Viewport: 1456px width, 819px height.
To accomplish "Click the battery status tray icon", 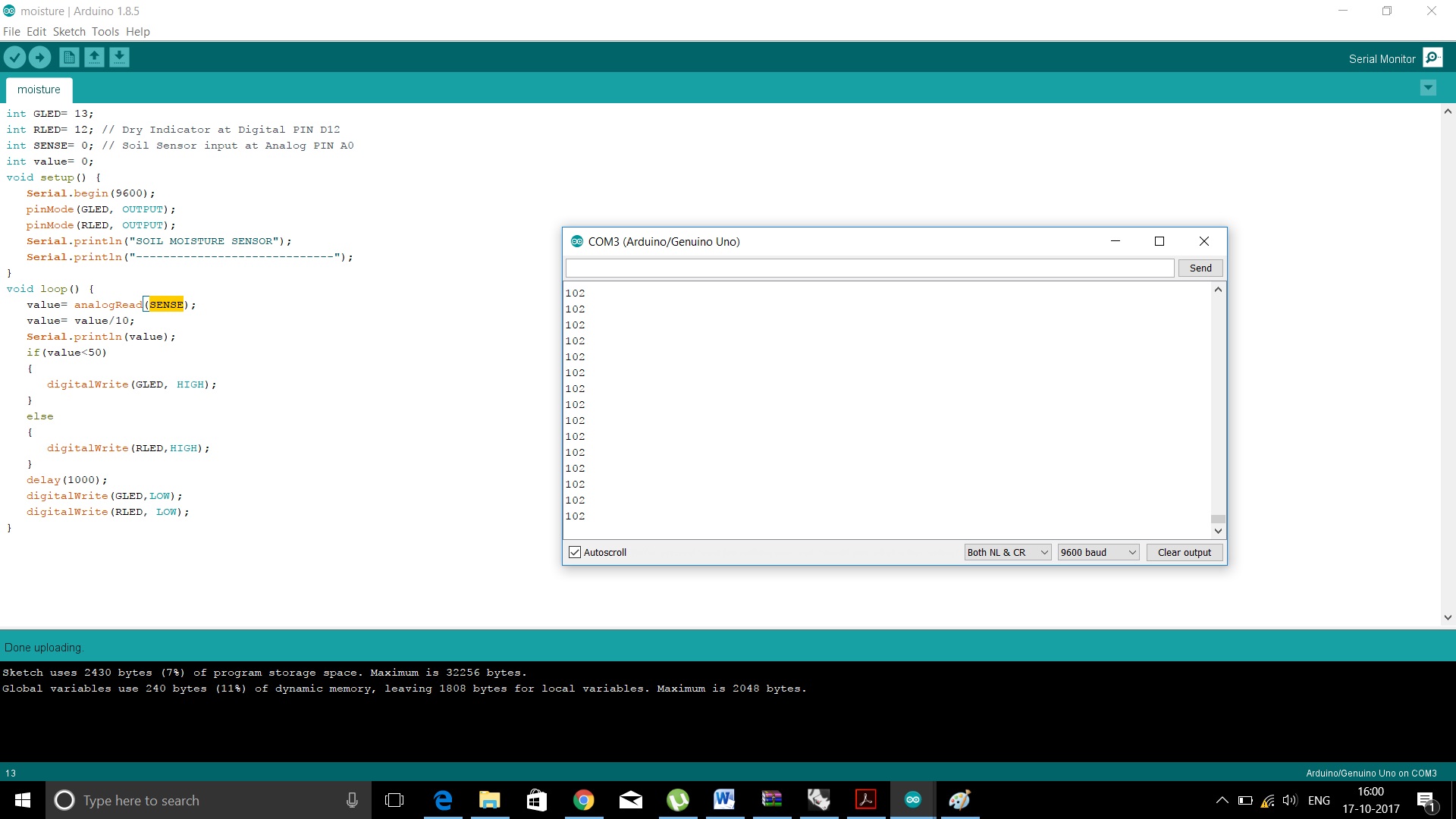I will (1245, 800).
